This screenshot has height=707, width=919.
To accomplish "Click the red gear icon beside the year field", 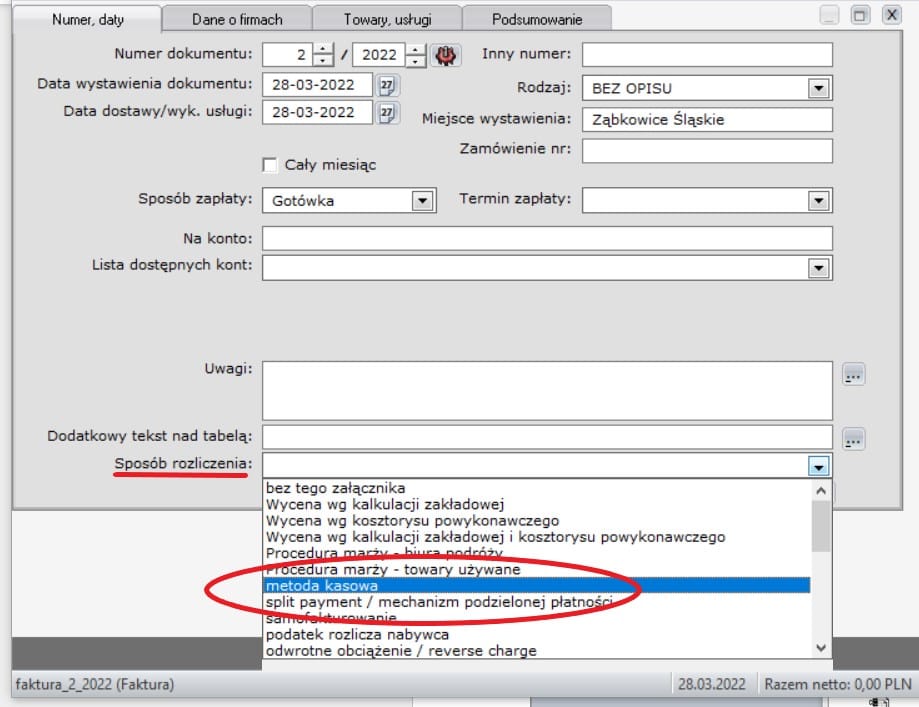I will coord(445,55).
